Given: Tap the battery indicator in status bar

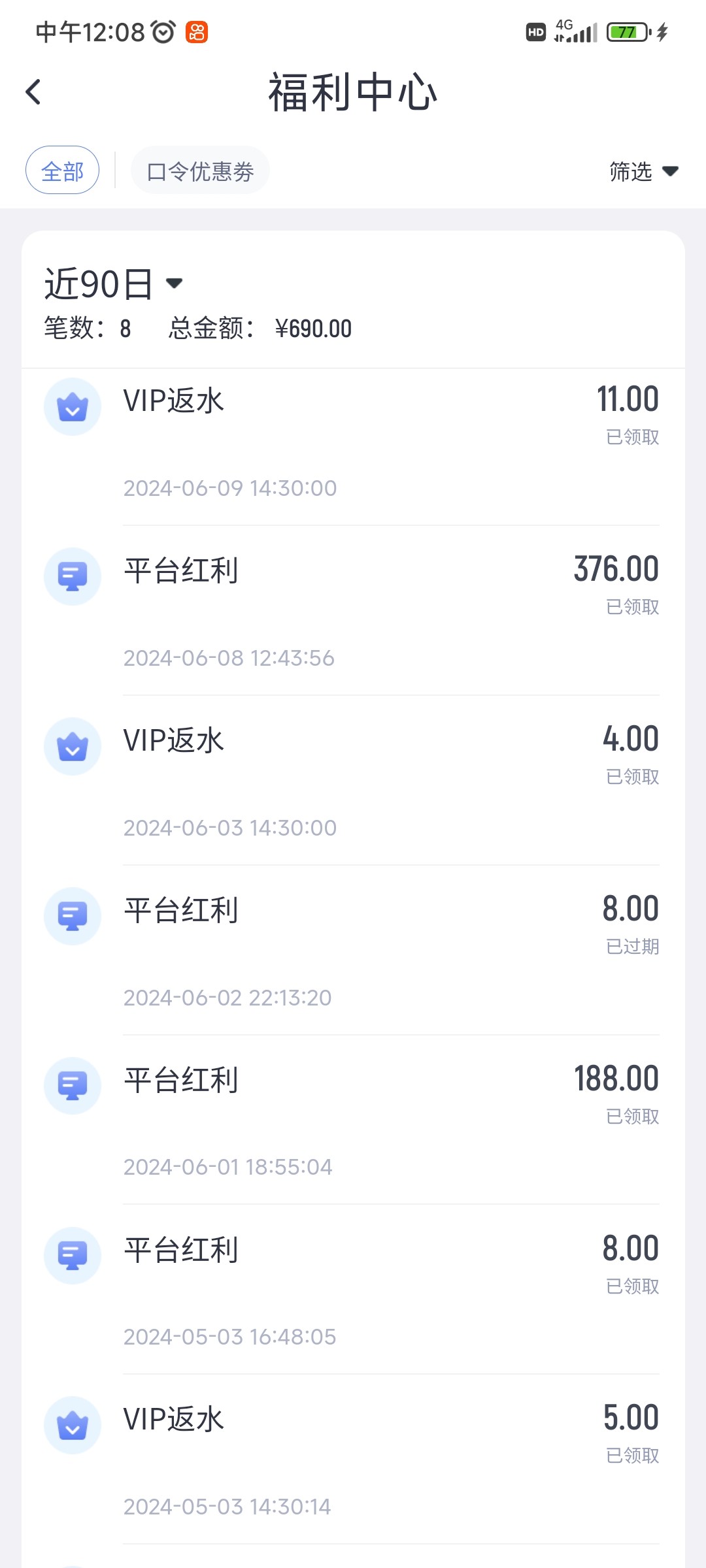Looking at the screenshot, I should tap(628, 32).
